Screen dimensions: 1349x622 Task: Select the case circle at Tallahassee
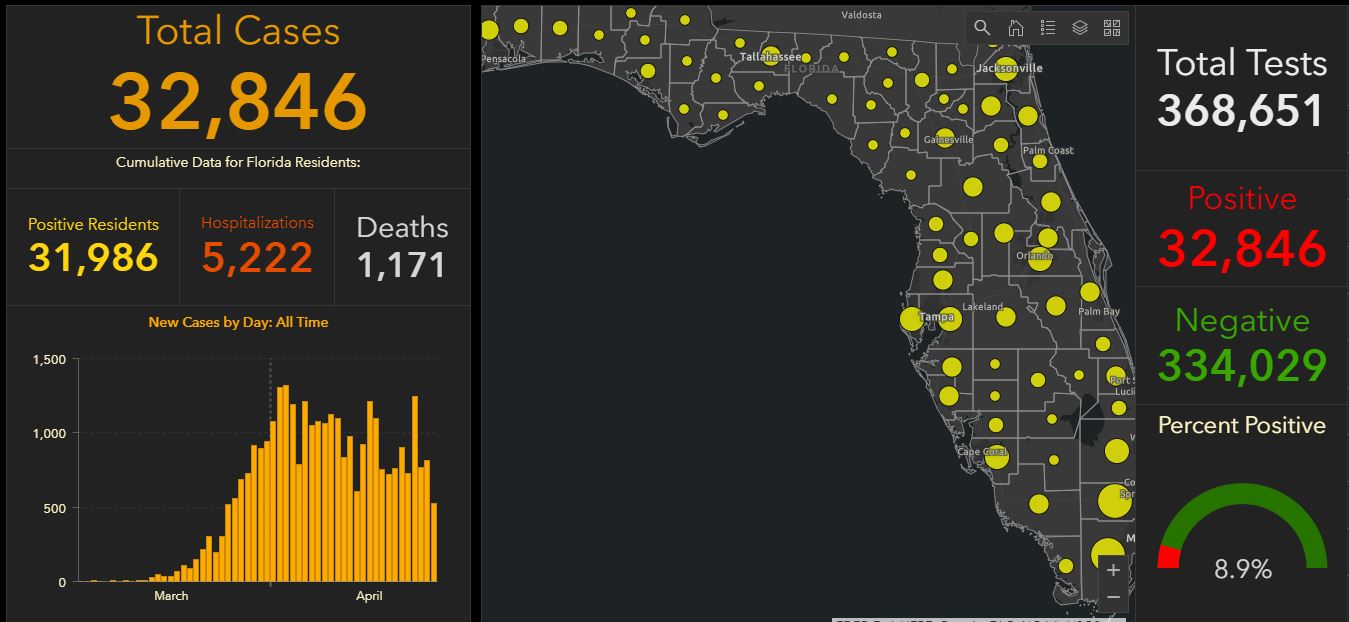tap(771, 56)
